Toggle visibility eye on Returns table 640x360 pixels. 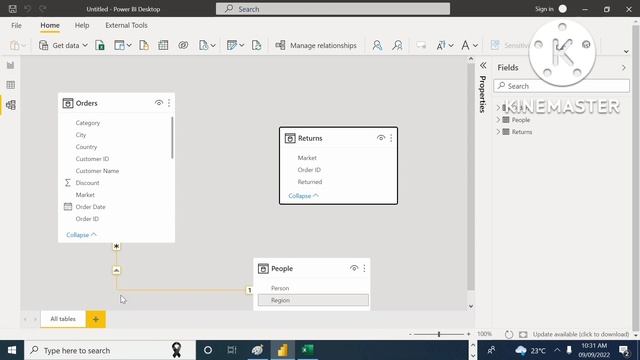click(381, 138)
